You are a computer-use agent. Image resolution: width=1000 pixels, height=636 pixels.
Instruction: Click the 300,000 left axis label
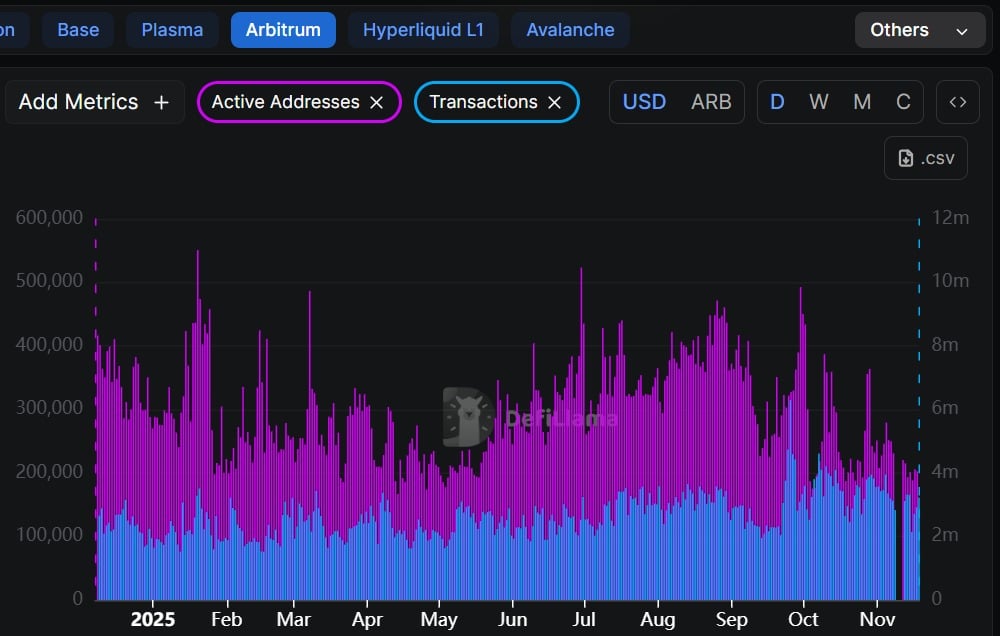tap(49, 408)
